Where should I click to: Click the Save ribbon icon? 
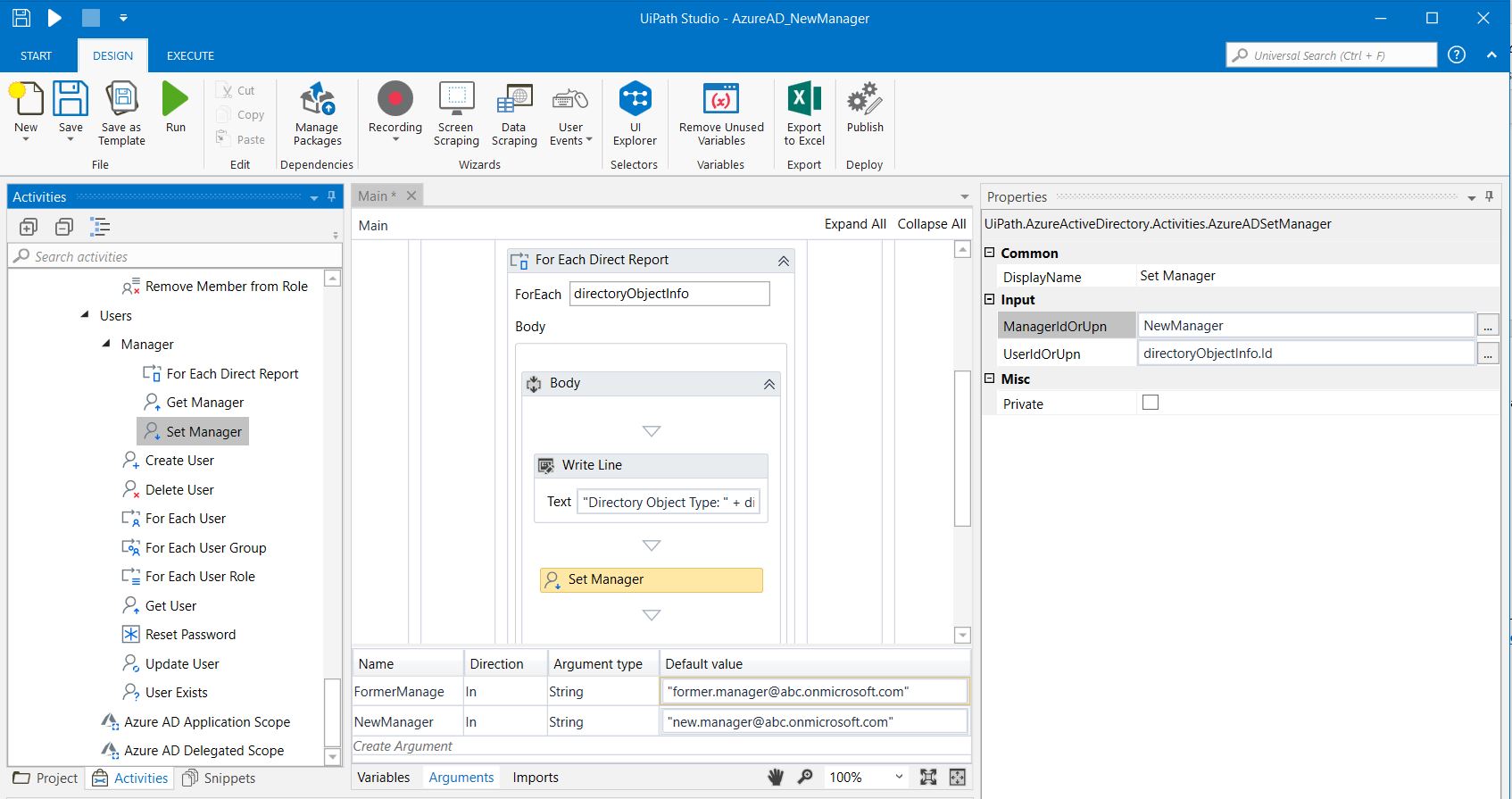(x=71, y=99)
